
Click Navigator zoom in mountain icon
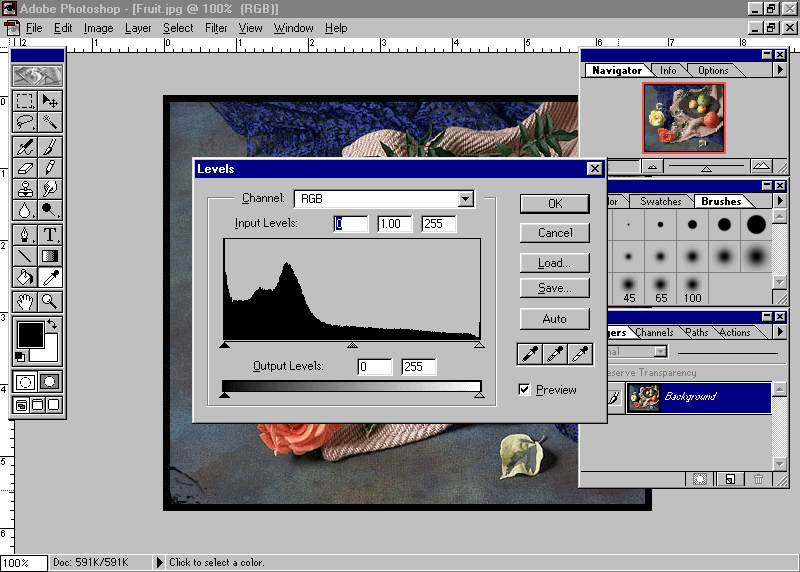tap(761, 166)
